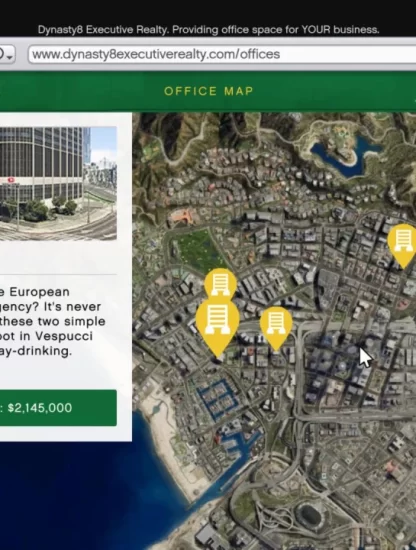Viewport: 416px width, 550px height.
Task: Click the green golf course on the map
Action: click(198, 249)
